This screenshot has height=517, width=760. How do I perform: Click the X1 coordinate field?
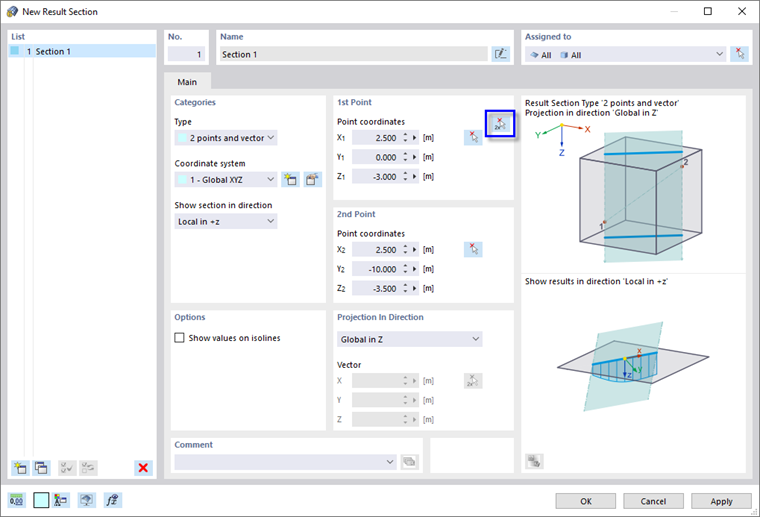pyautogui.click(x=377, y=138)
